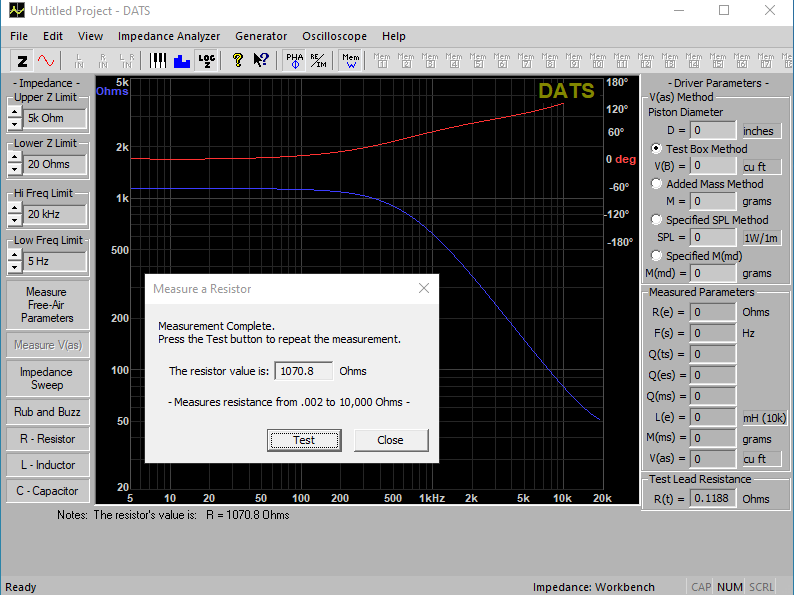
Task: Open the Impedance Analyzer menu
Action: [169, 36]
